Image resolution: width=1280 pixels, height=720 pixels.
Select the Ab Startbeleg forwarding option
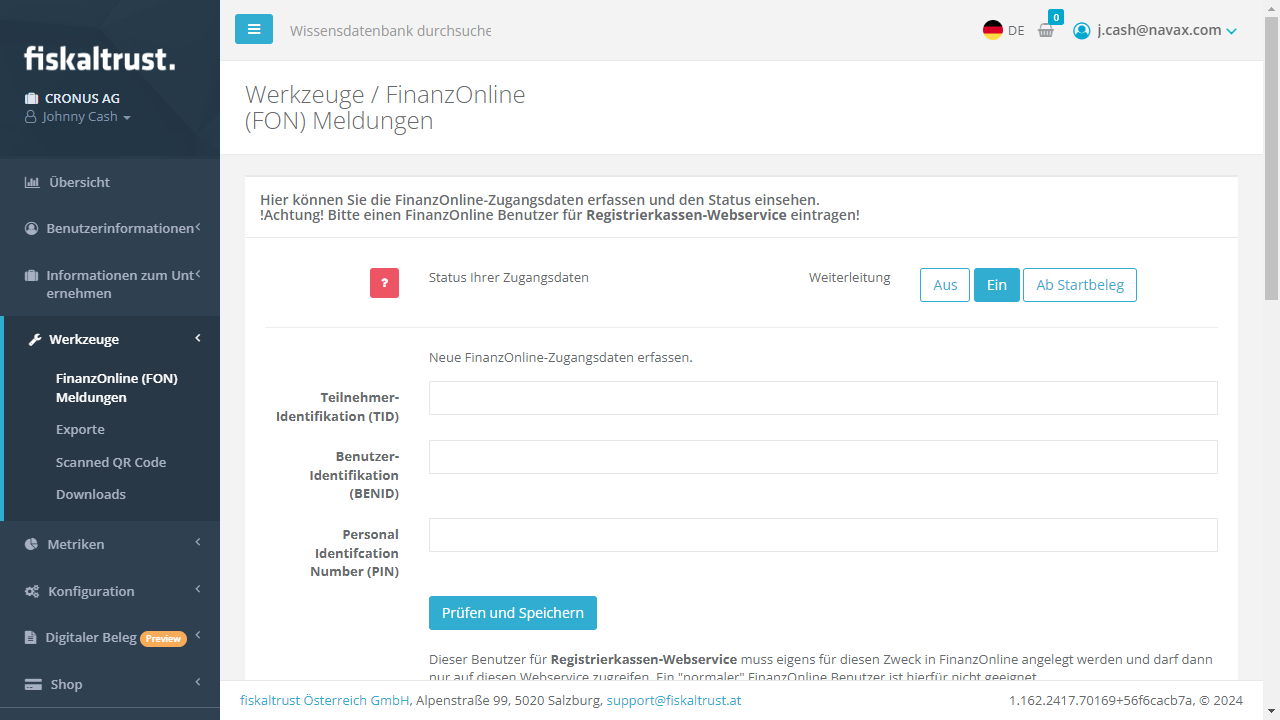[x=1079, y=285]
